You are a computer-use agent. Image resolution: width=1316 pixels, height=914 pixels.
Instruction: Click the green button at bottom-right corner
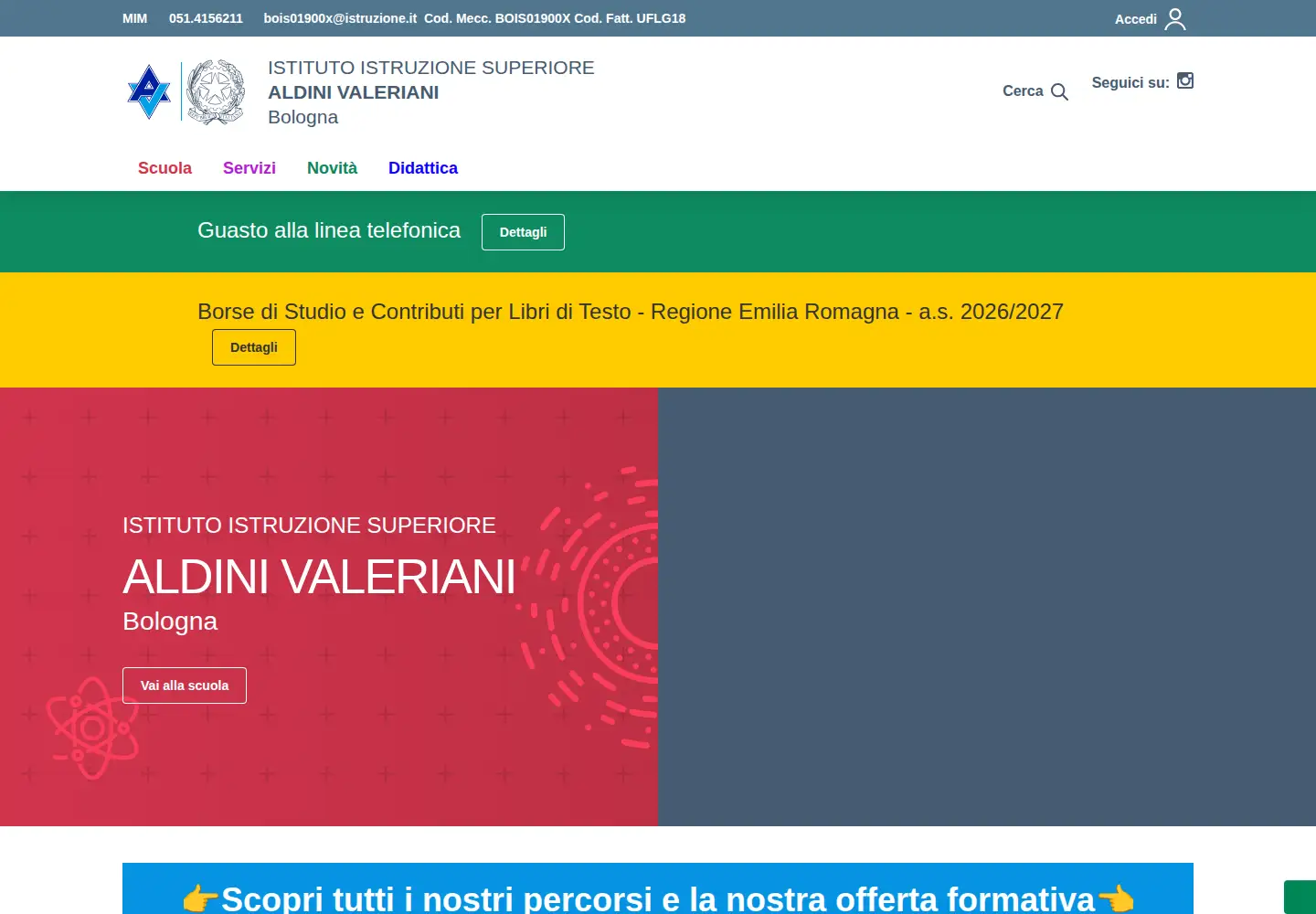pos(1300,898)
